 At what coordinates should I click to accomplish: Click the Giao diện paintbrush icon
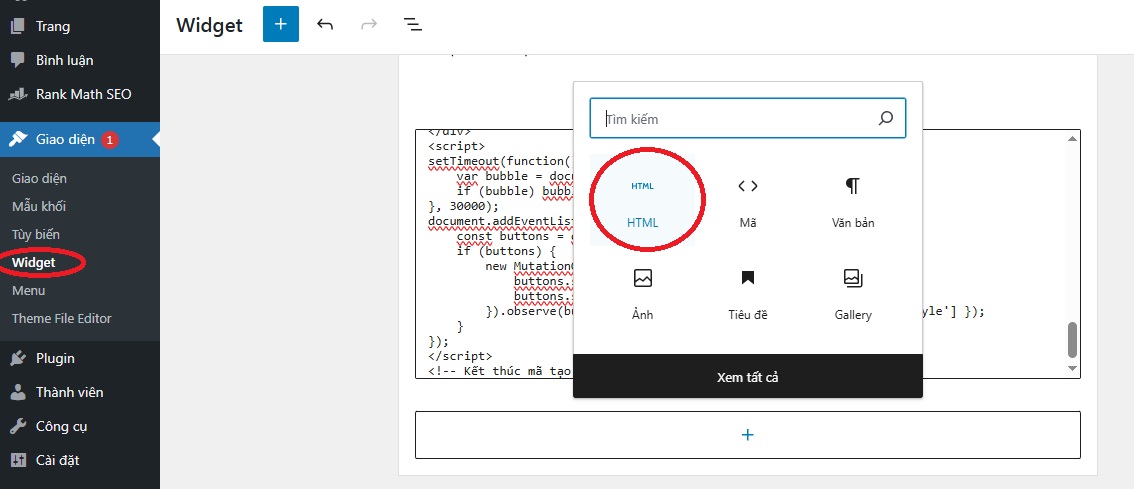[17, 140]
